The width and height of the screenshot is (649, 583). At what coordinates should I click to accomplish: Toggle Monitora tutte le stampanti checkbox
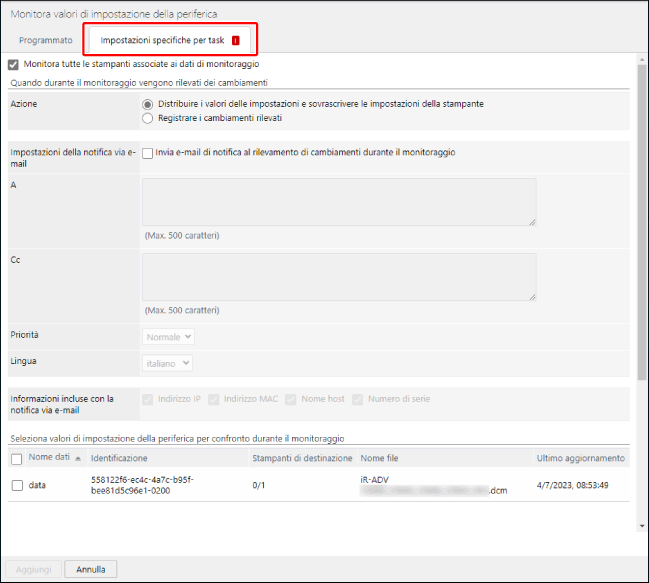[14, 64]
